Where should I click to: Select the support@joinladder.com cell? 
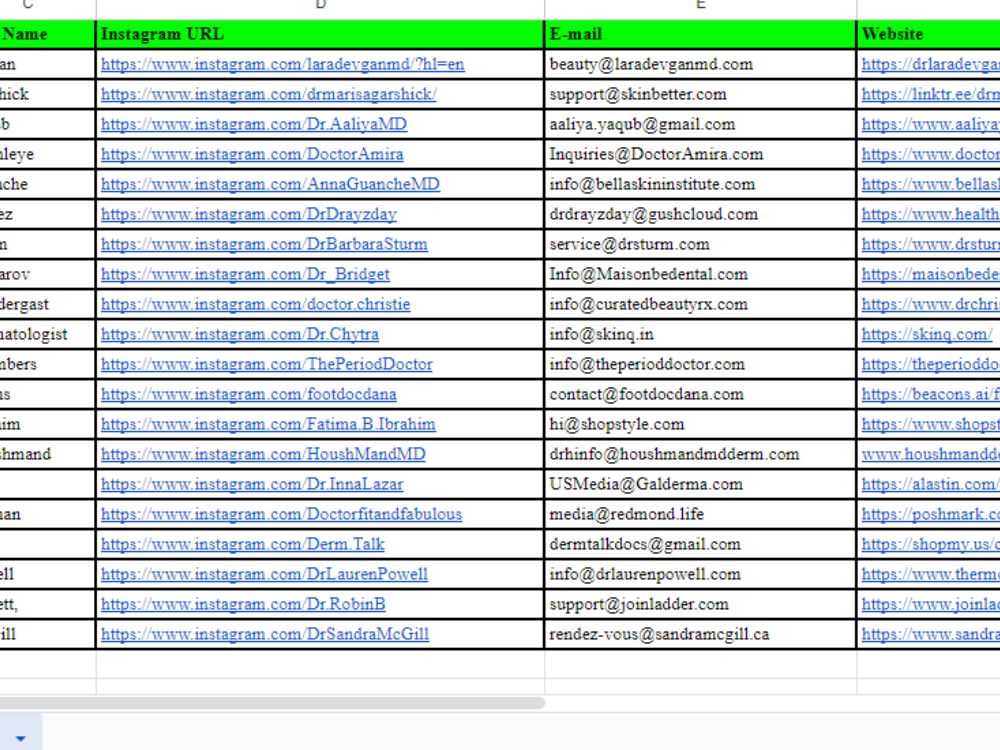tap(700, 604)
